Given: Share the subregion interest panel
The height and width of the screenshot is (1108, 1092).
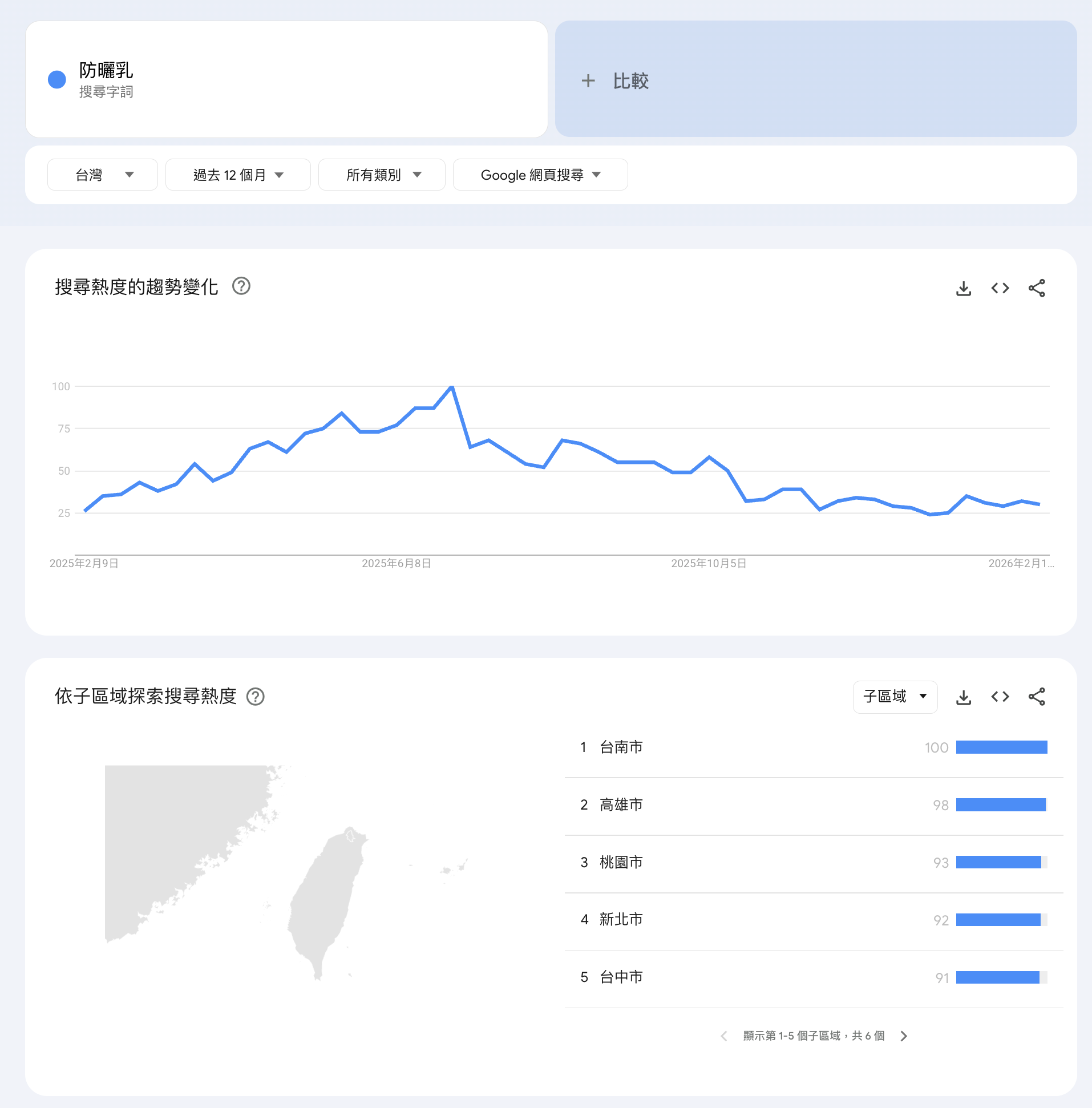Looking at the screenshot, I should [x=1036, y=697].
